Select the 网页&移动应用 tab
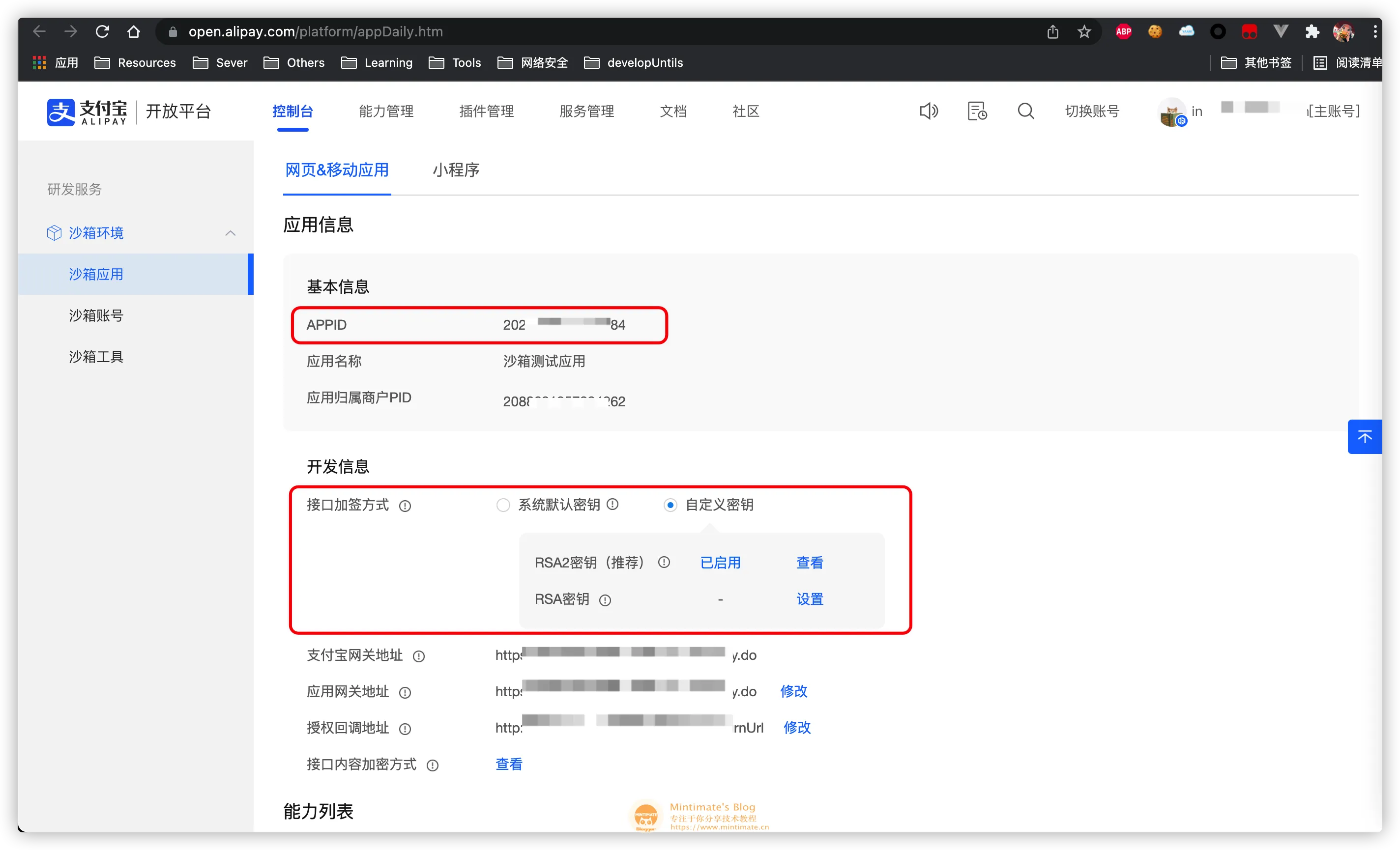 (x=337, y=170)
